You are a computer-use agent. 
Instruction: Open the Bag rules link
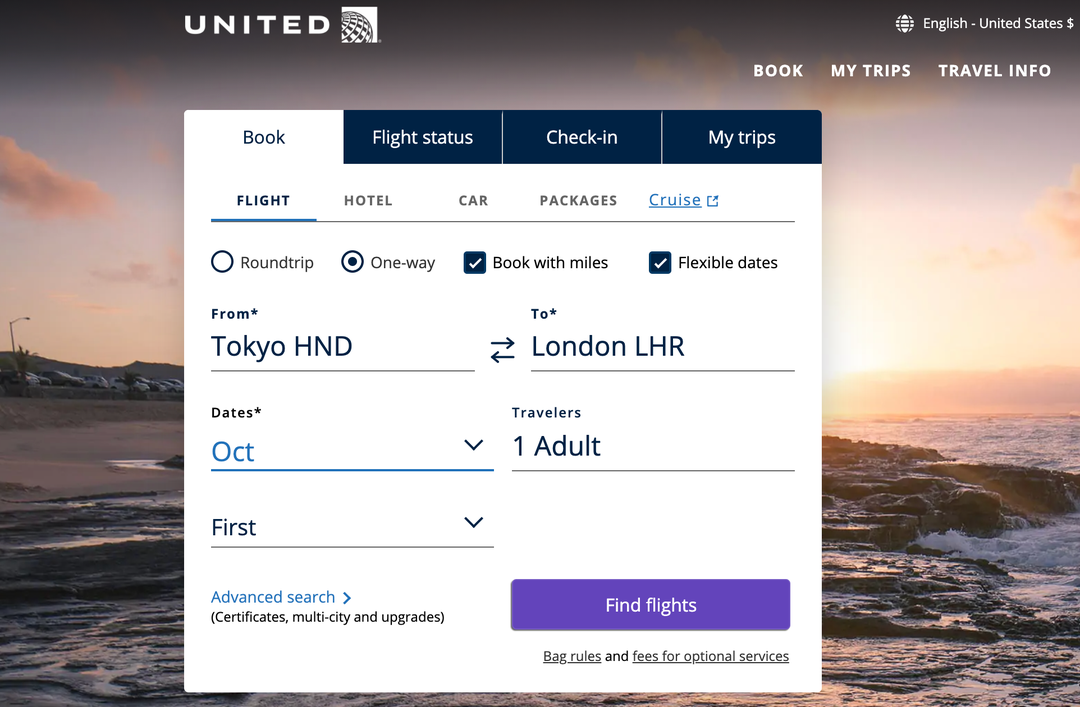(571, 656)
